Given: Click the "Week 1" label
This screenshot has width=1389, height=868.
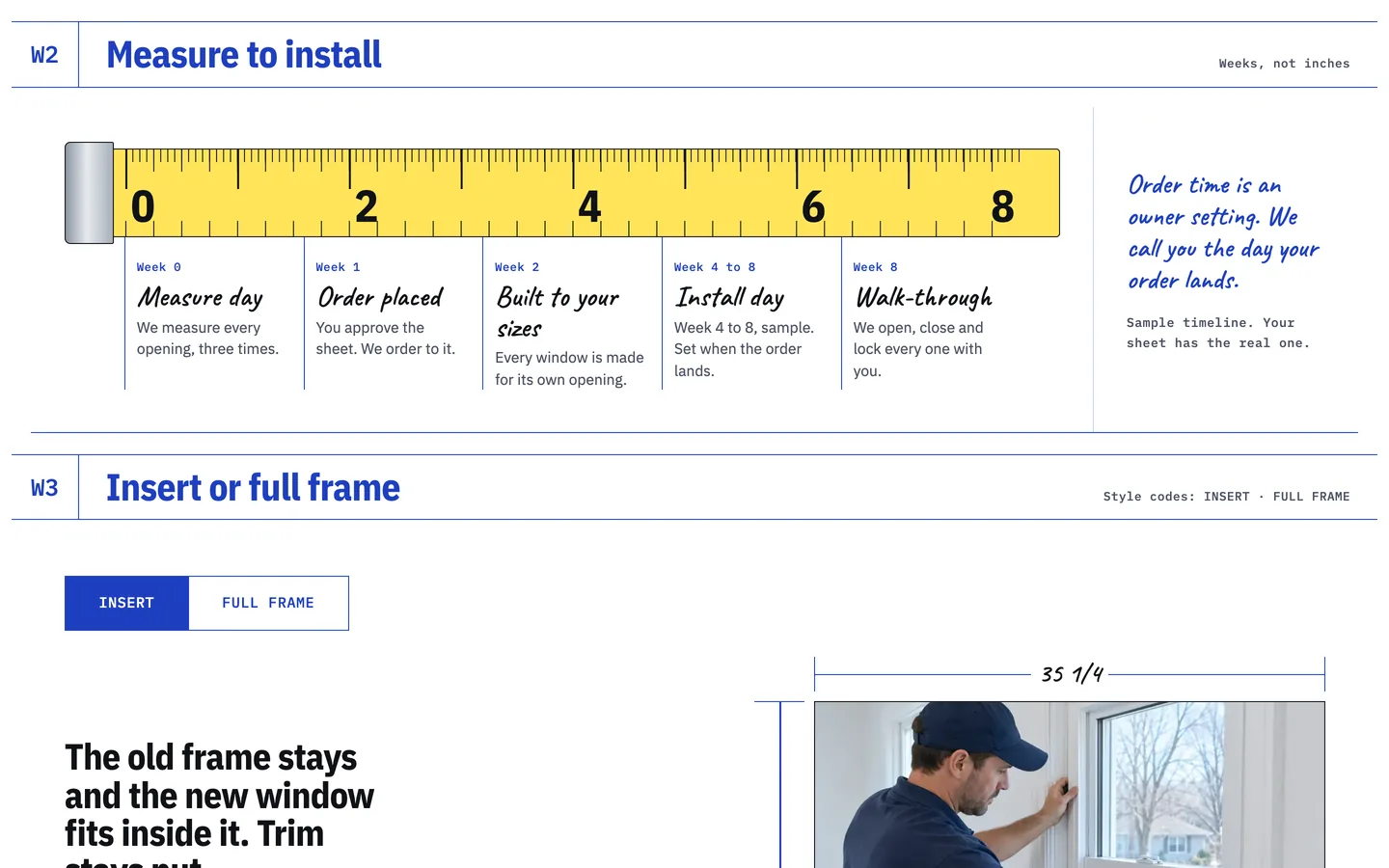Looking at the screenshot, I should [338, 267].
